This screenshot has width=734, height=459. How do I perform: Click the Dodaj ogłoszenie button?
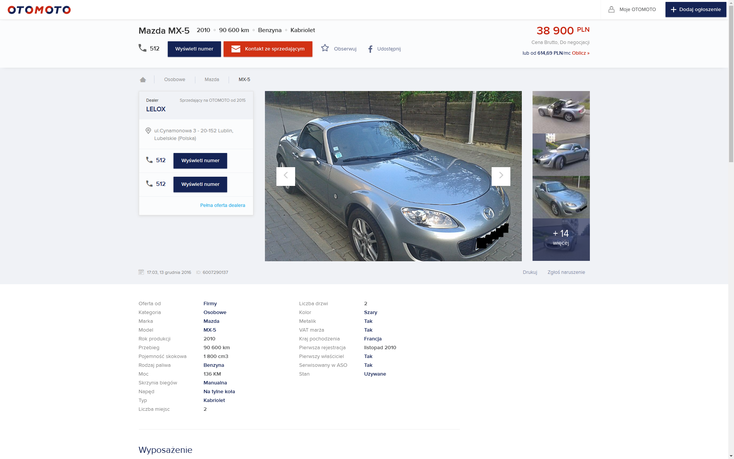(x=696, y=9)
